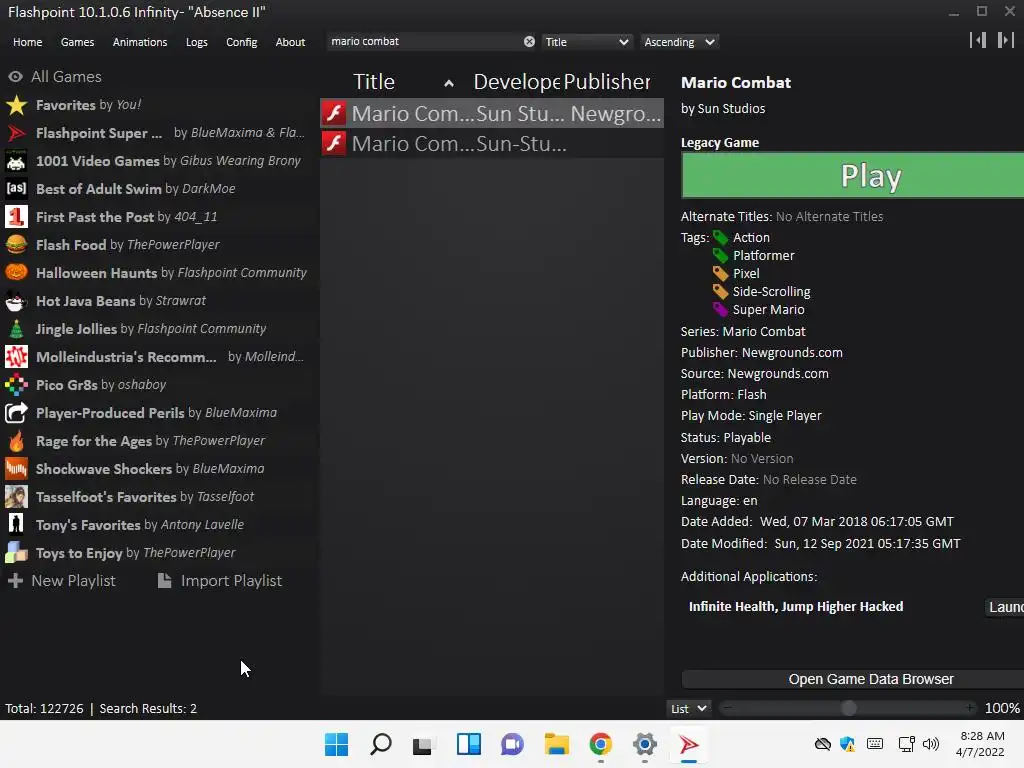Click the 1001 Video Games playlist icon
Screen dimensions: 1024x768
[16, 161]
